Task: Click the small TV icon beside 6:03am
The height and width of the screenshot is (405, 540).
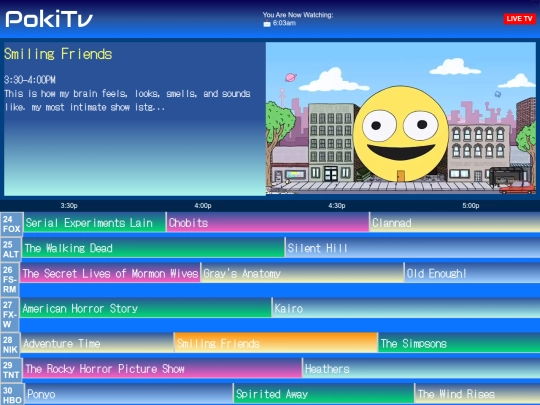Action: 267,23
